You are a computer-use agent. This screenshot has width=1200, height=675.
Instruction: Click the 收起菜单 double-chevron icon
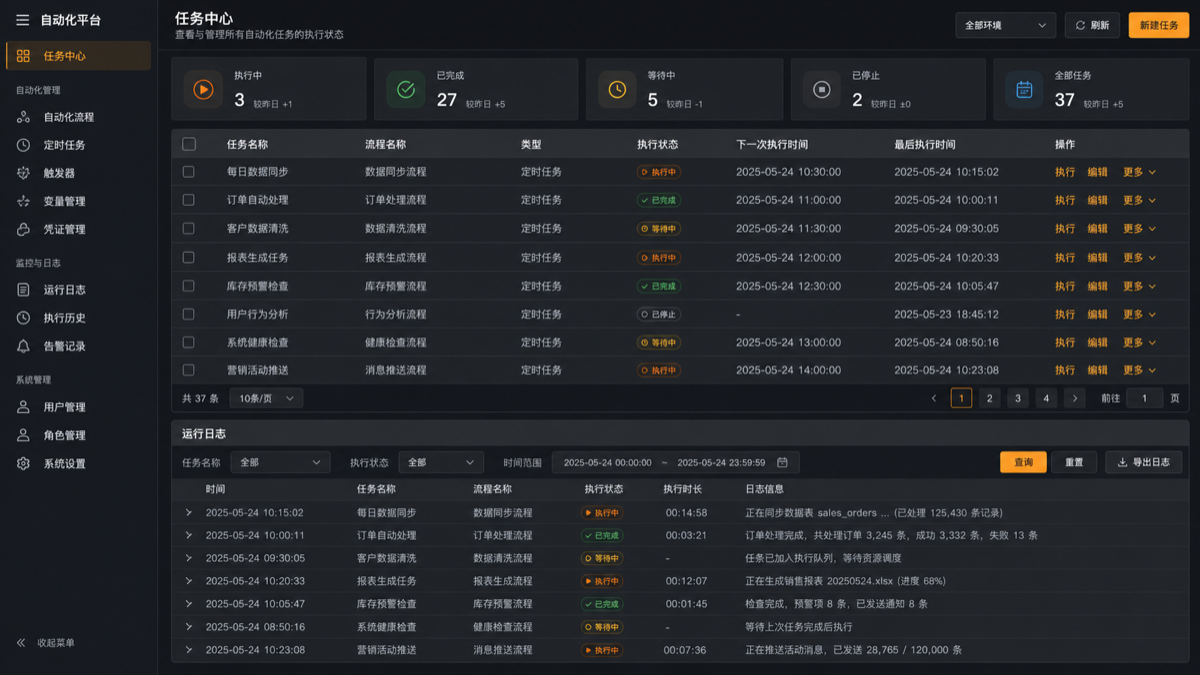point(21,643)
